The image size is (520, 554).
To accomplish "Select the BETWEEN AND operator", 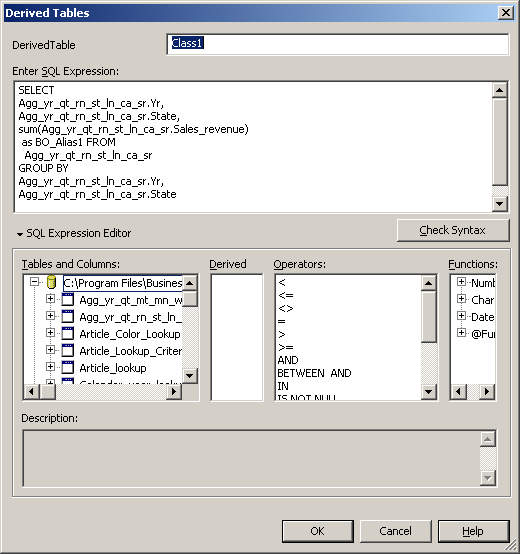I will coord(314,373).
